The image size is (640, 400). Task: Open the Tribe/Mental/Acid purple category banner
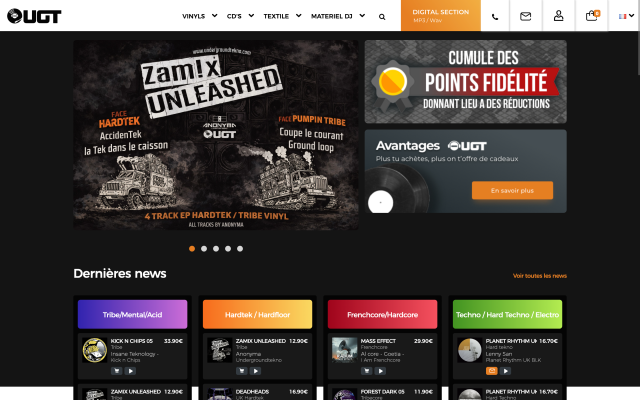(x=133, y=314)
